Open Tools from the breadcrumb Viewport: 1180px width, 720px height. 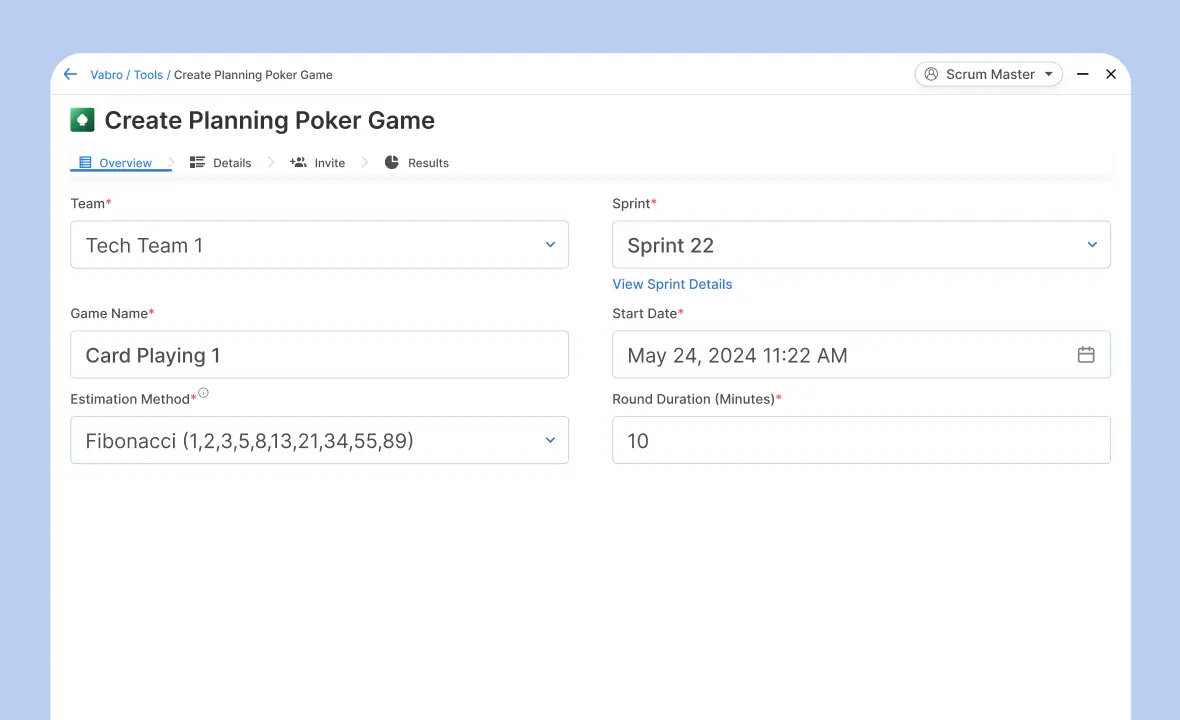(148, 75)
